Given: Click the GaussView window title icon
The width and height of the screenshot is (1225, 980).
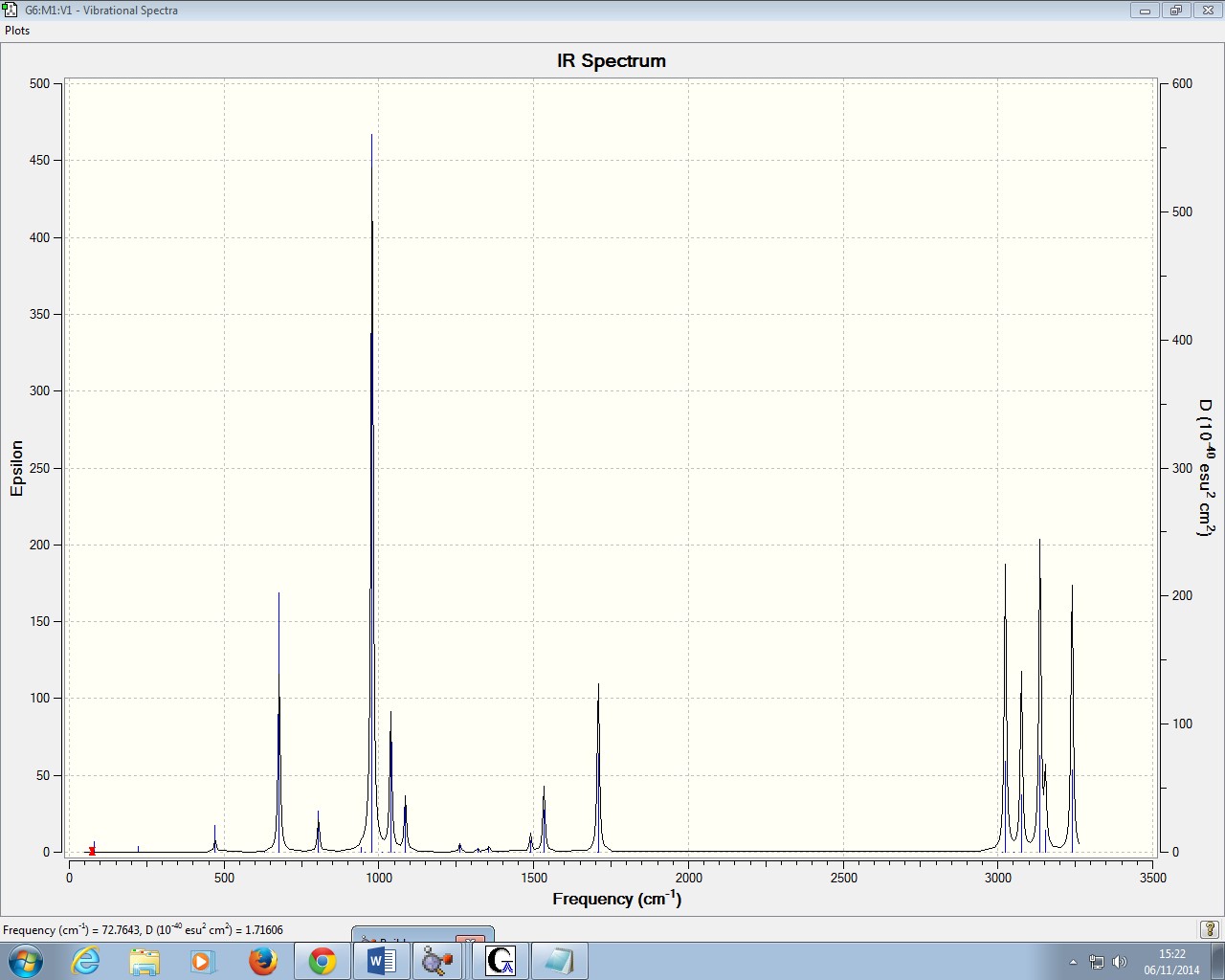Looking at the screenshot, I should coord(11,10).
